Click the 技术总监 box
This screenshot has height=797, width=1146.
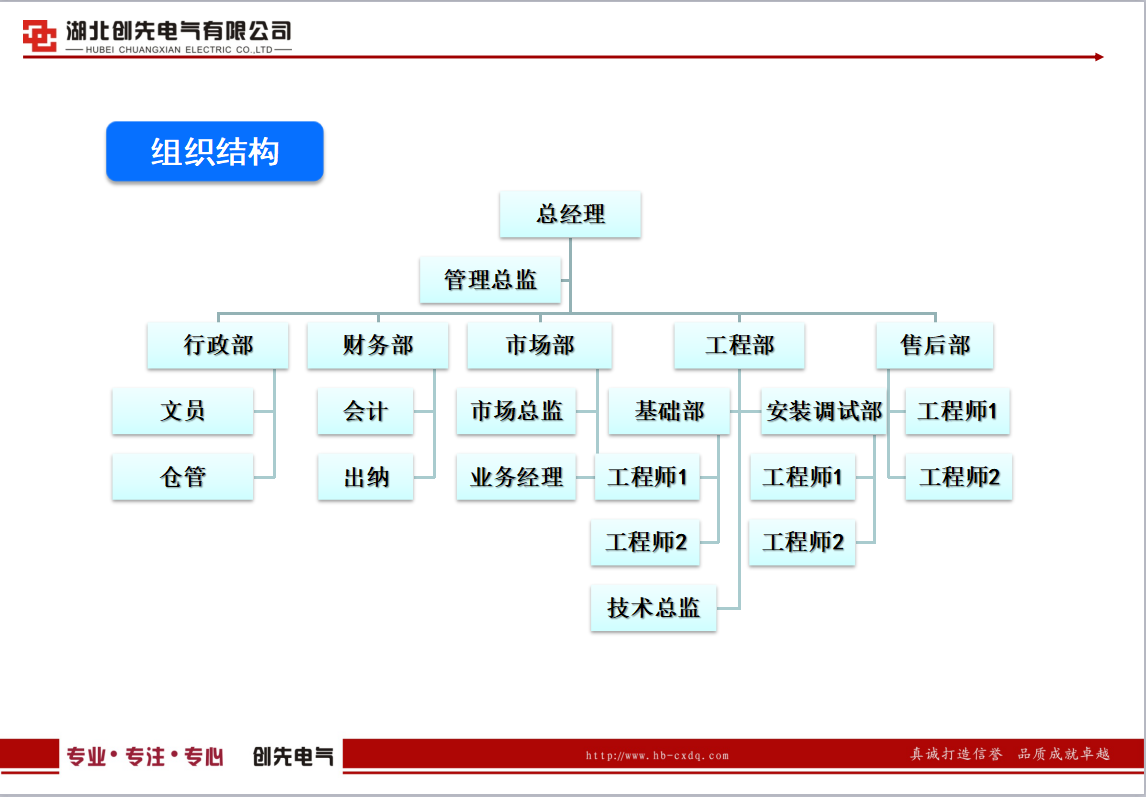pyautogui.click(x=654, y=608)
